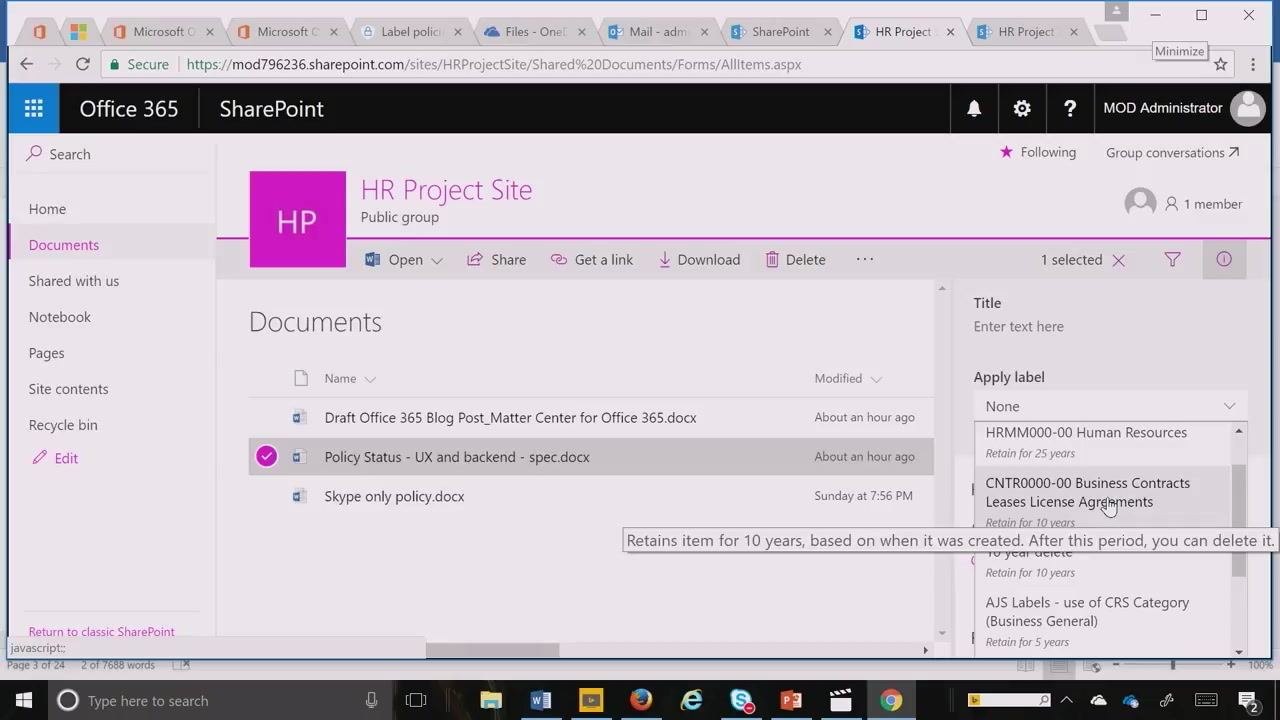The height and width of the screenshot is (720, 1280).
Task: Open the Name column sort dropdown
Action: point(370,379)
